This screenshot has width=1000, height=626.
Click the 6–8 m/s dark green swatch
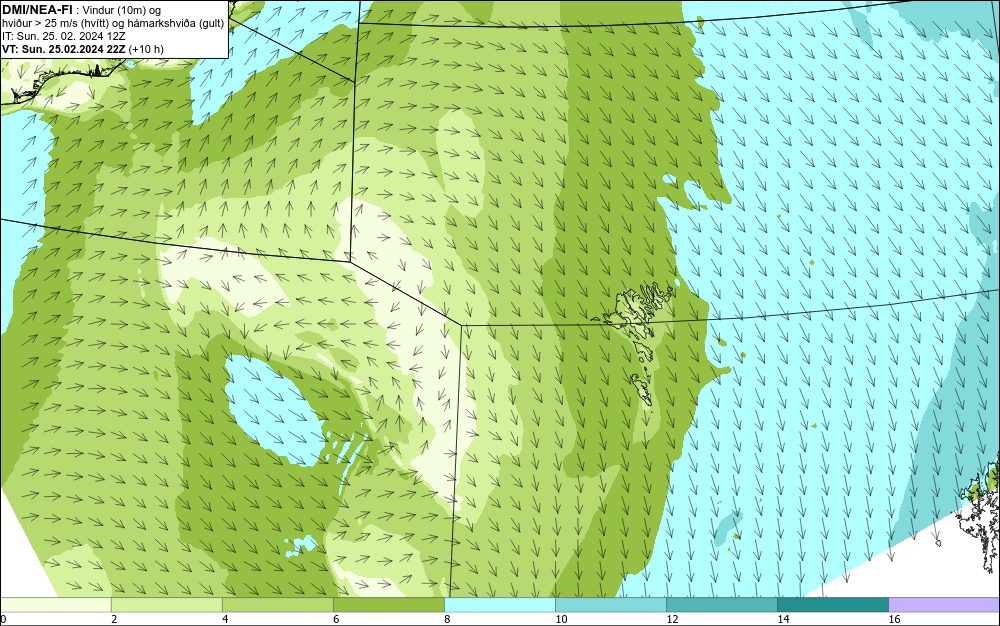click(388, 604)
